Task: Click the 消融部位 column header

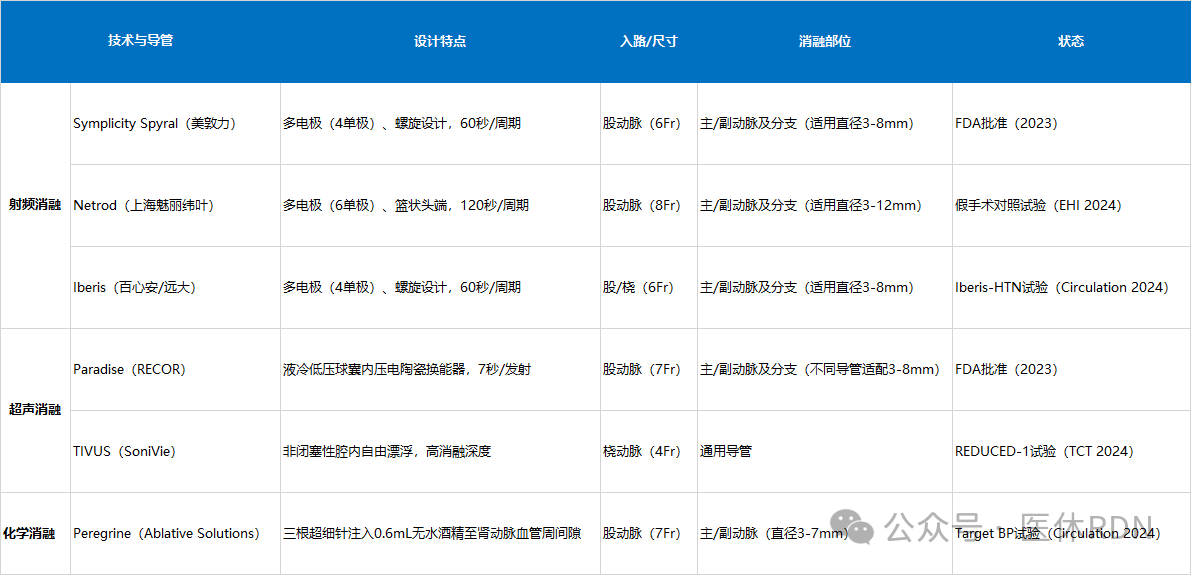Action: 825,41
